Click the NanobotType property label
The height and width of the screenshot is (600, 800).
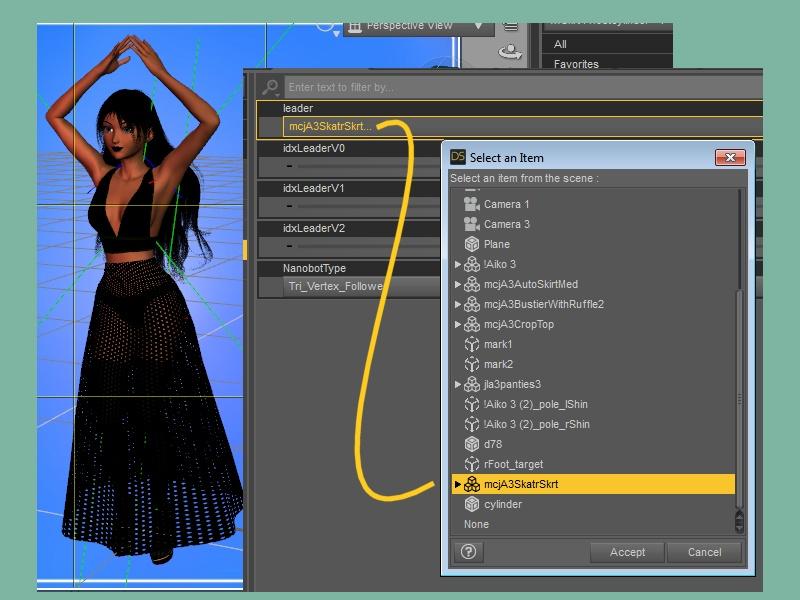pos(314,268)
